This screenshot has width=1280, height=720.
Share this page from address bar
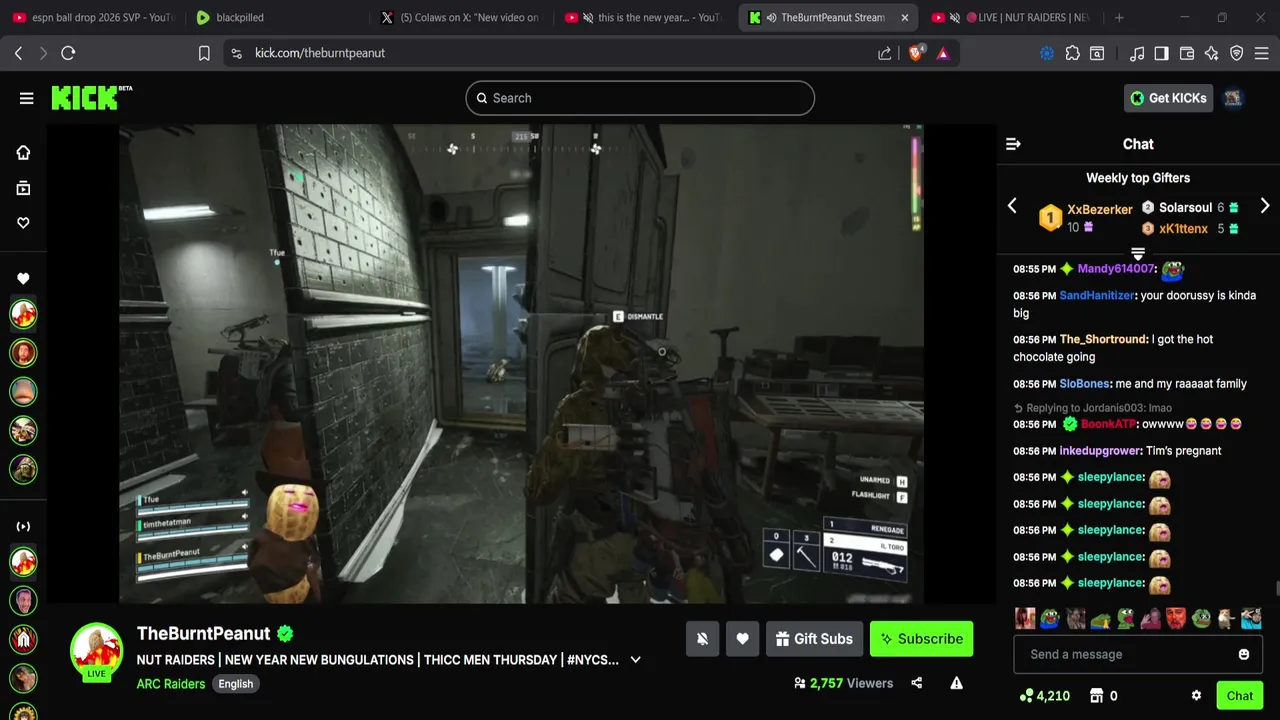(x=885, y=53)
